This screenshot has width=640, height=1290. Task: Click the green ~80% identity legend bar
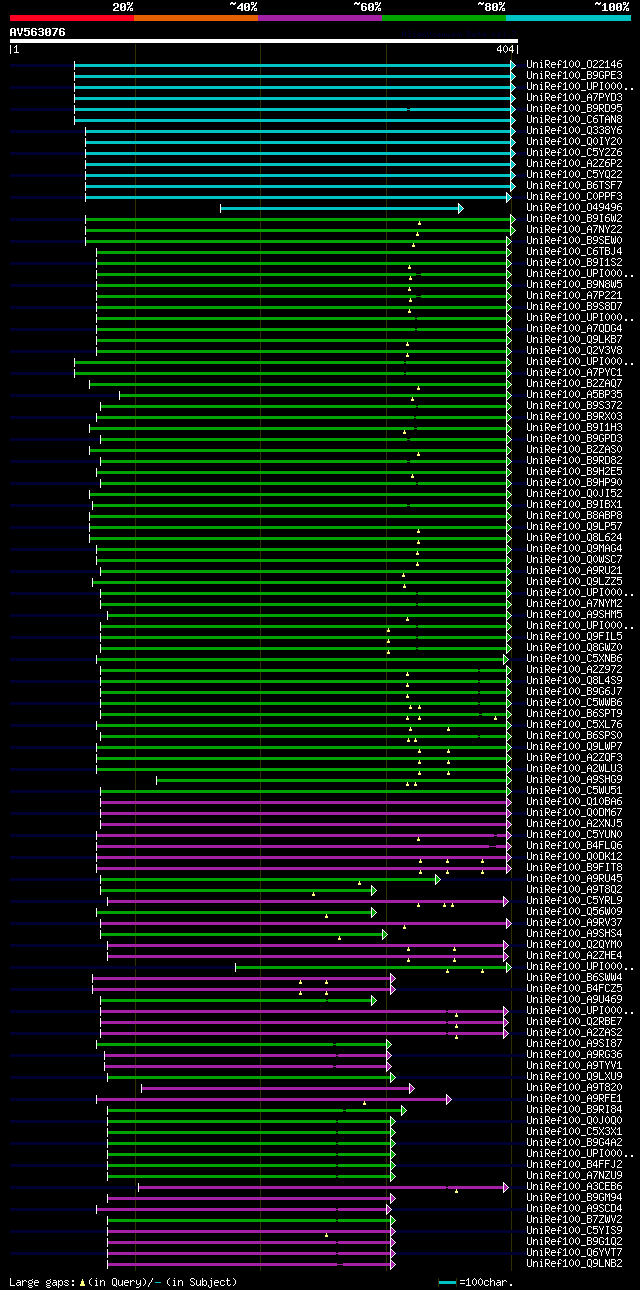pyautogui.click(x=444, y=18)
